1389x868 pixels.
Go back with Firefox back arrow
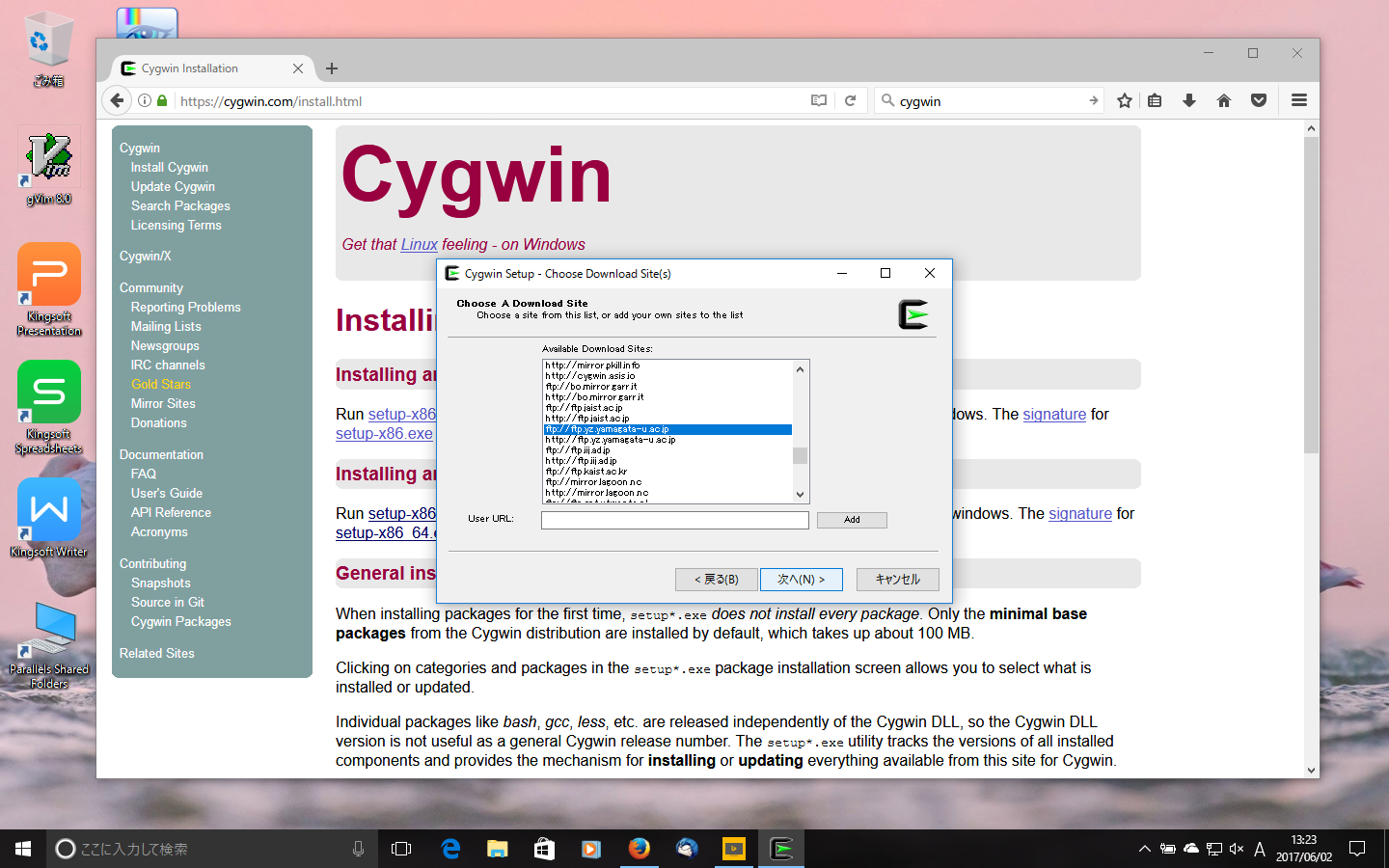pos(117,100)
